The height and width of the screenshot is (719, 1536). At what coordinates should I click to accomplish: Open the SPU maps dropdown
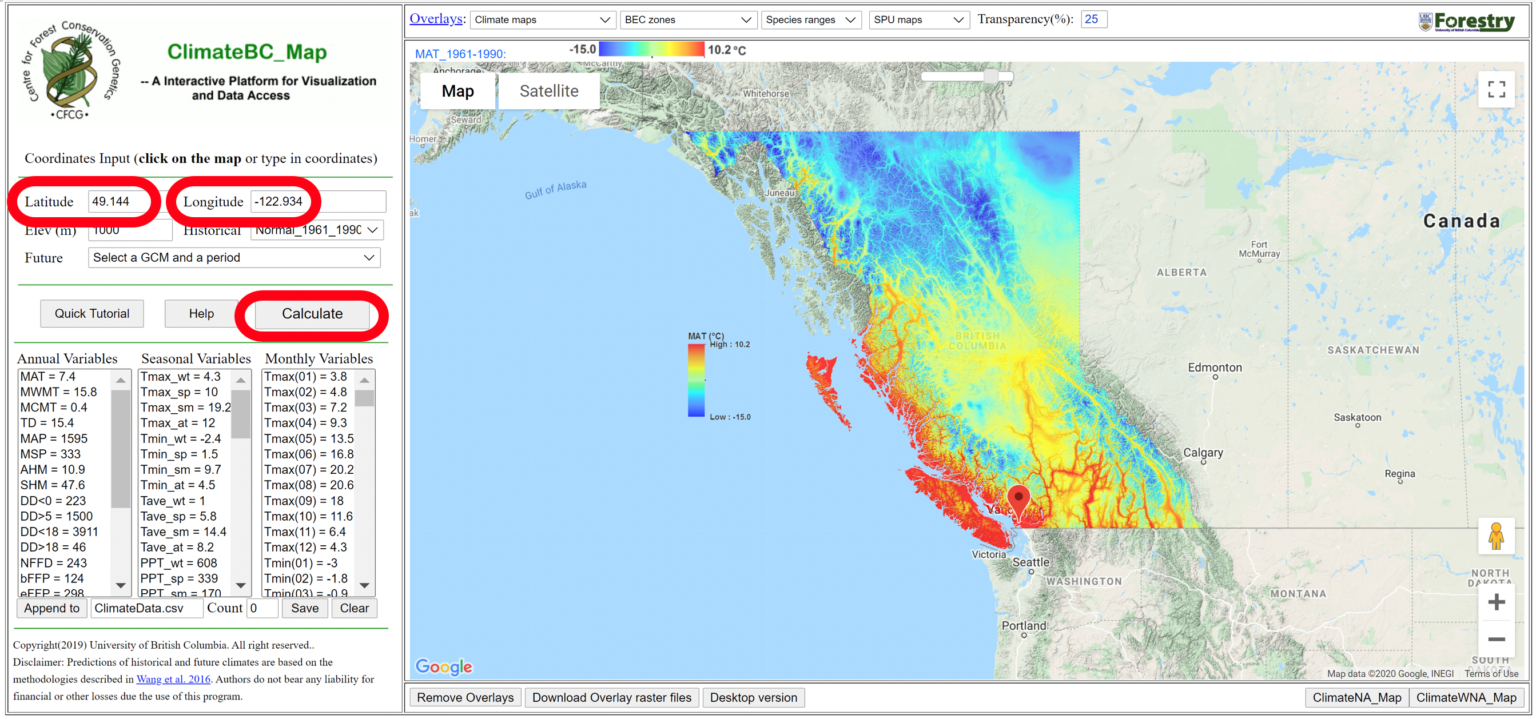[918, 18]
